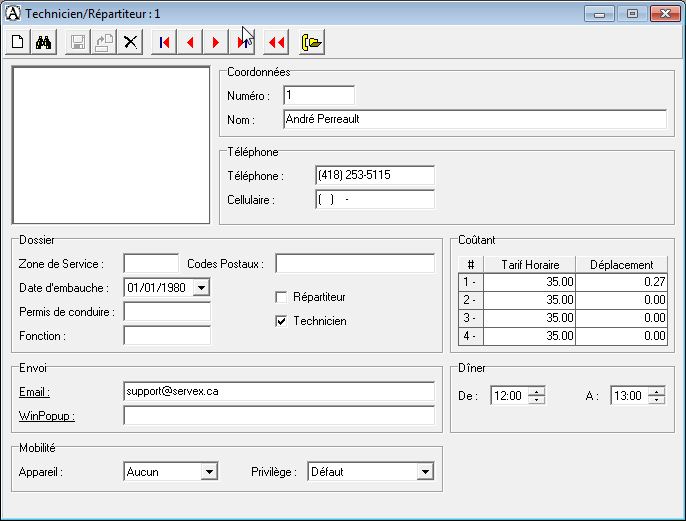
Task: Expand the Appareil dropdown
Action: click(209, 472)
